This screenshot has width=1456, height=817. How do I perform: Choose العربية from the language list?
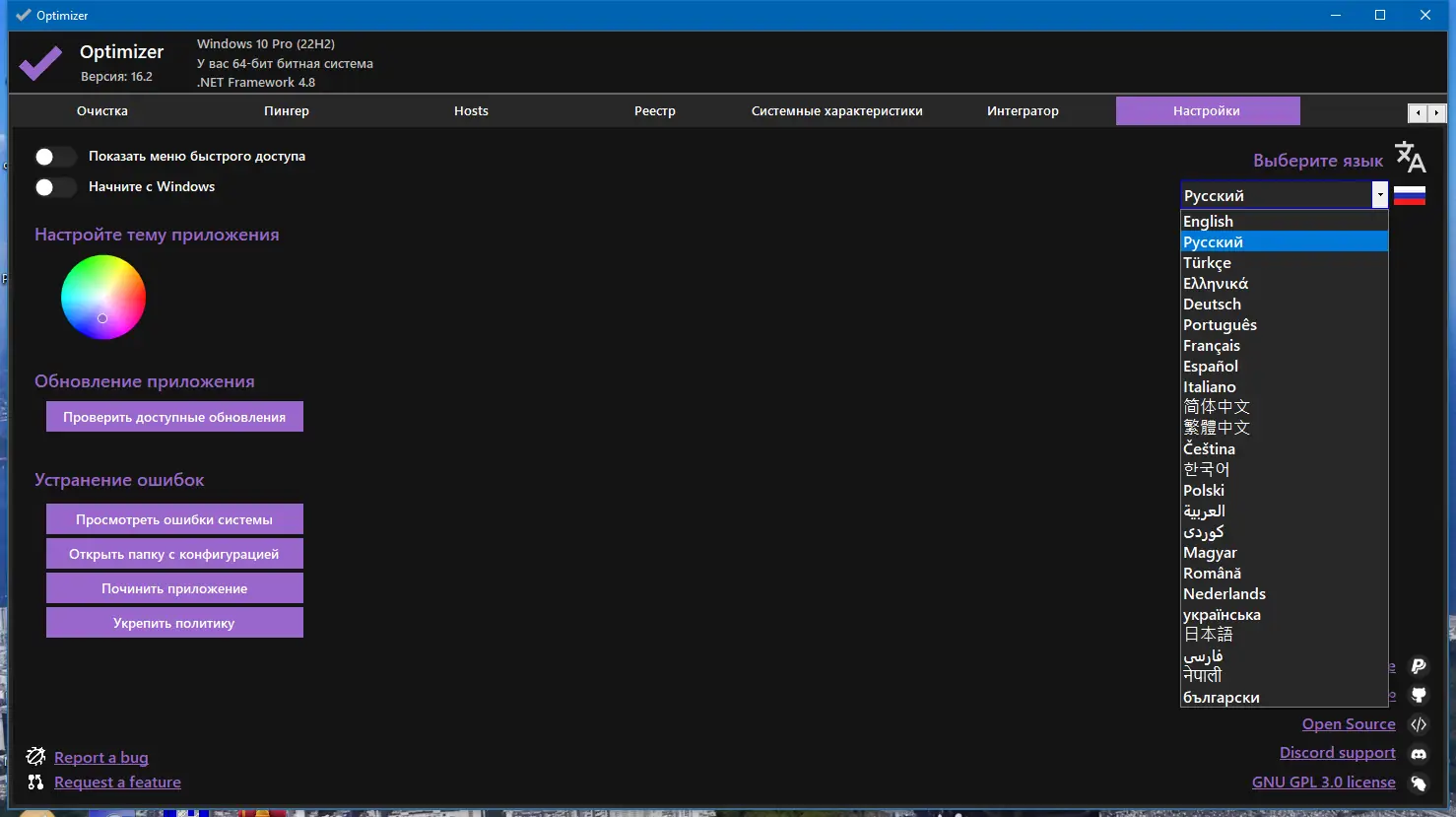1285,511
